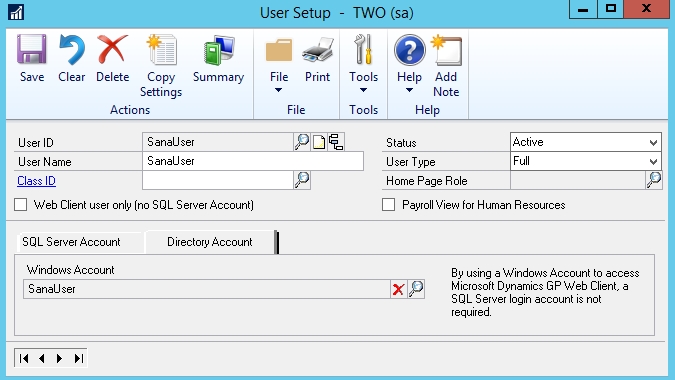Remove Windows Account with red X
The width and height of the screenshot is (675, 380).
click(x=398, y=289)
